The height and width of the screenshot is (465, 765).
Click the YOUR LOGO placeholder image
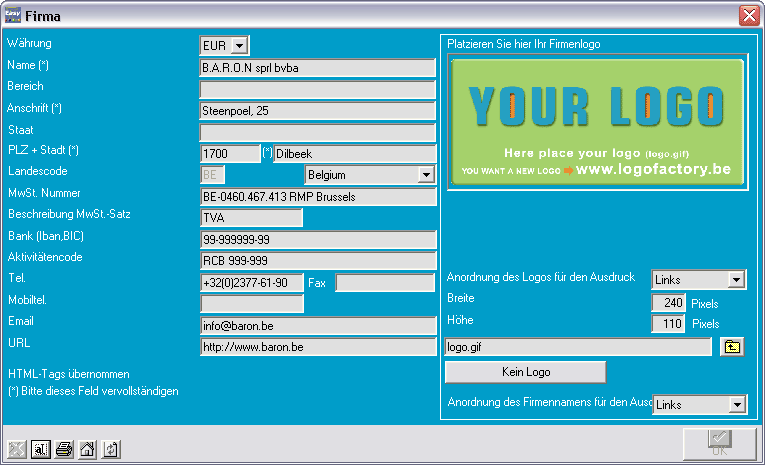(x=598, y=122)
